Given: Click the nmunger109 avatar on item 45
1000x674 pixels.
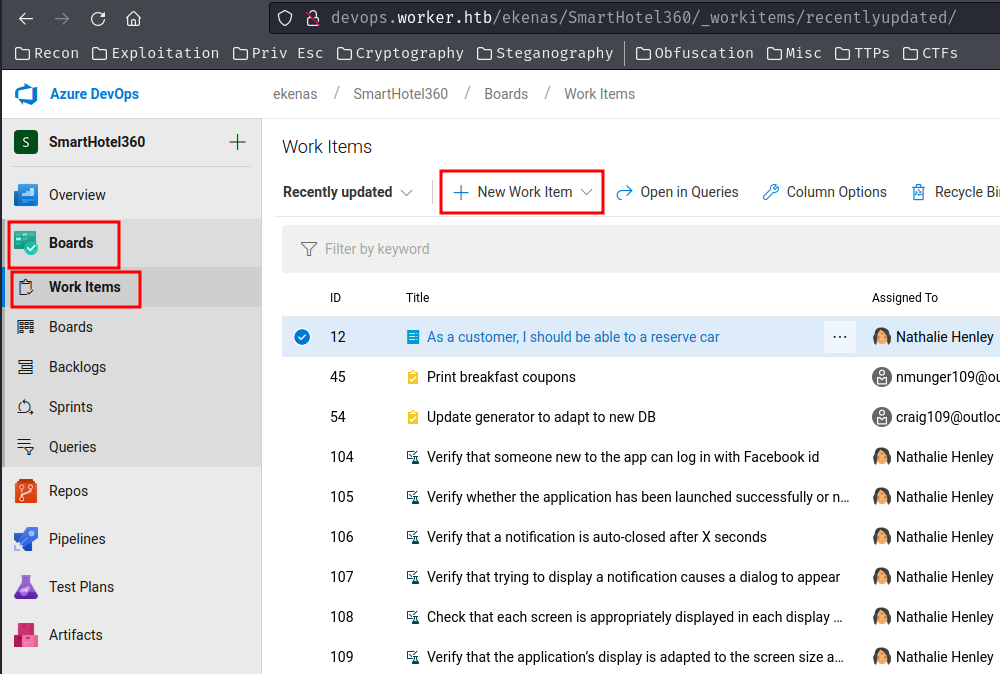Looking at the screenshot, I should 881,377.
